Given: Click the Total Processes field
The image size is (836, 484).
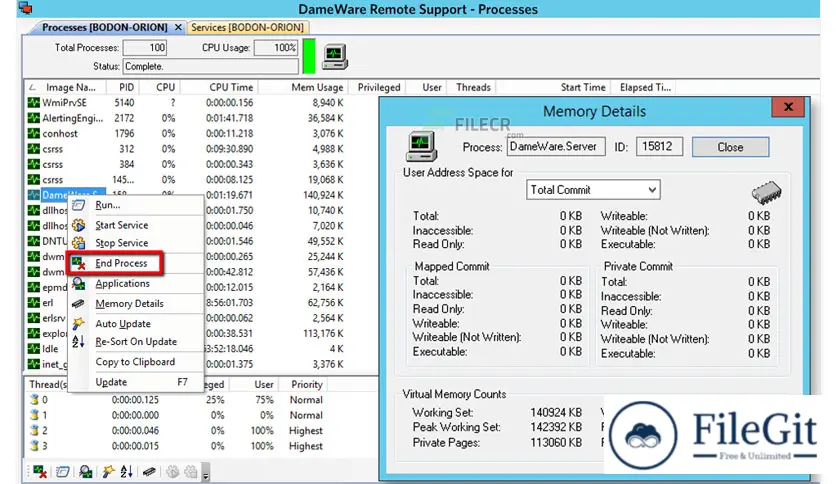Looking at the screenshot, I should (x=144, y=48).
